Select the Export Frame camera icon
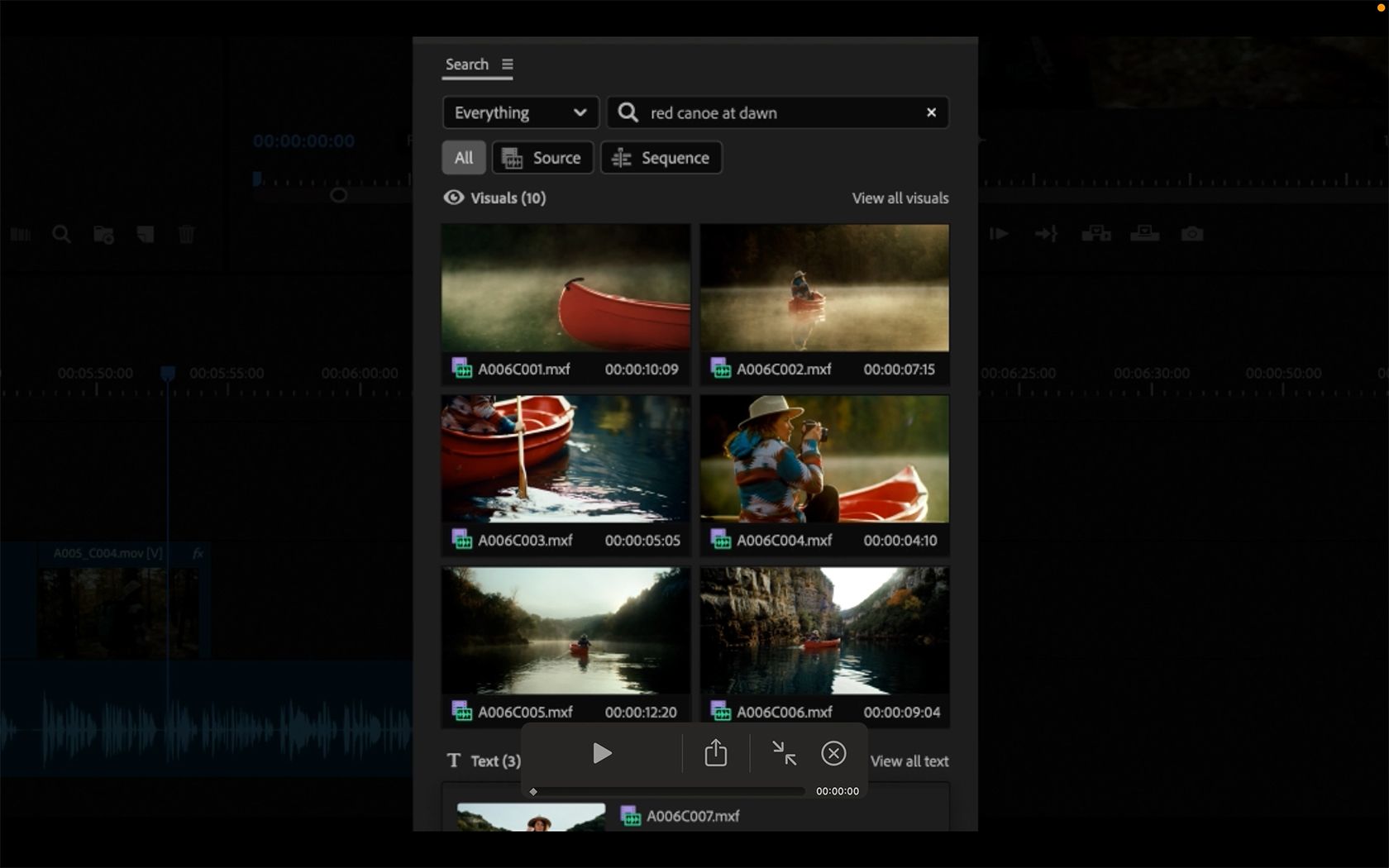Image resolution: width=1389 pixels, height=868 pixels. point(1192,234)
